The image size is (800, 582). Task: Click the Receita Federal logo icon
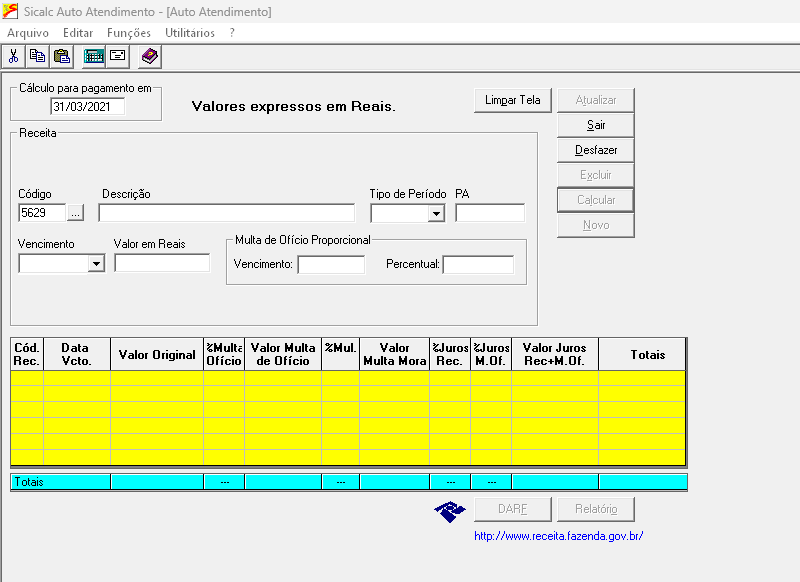pyautogui.click(x=449, y=511)
